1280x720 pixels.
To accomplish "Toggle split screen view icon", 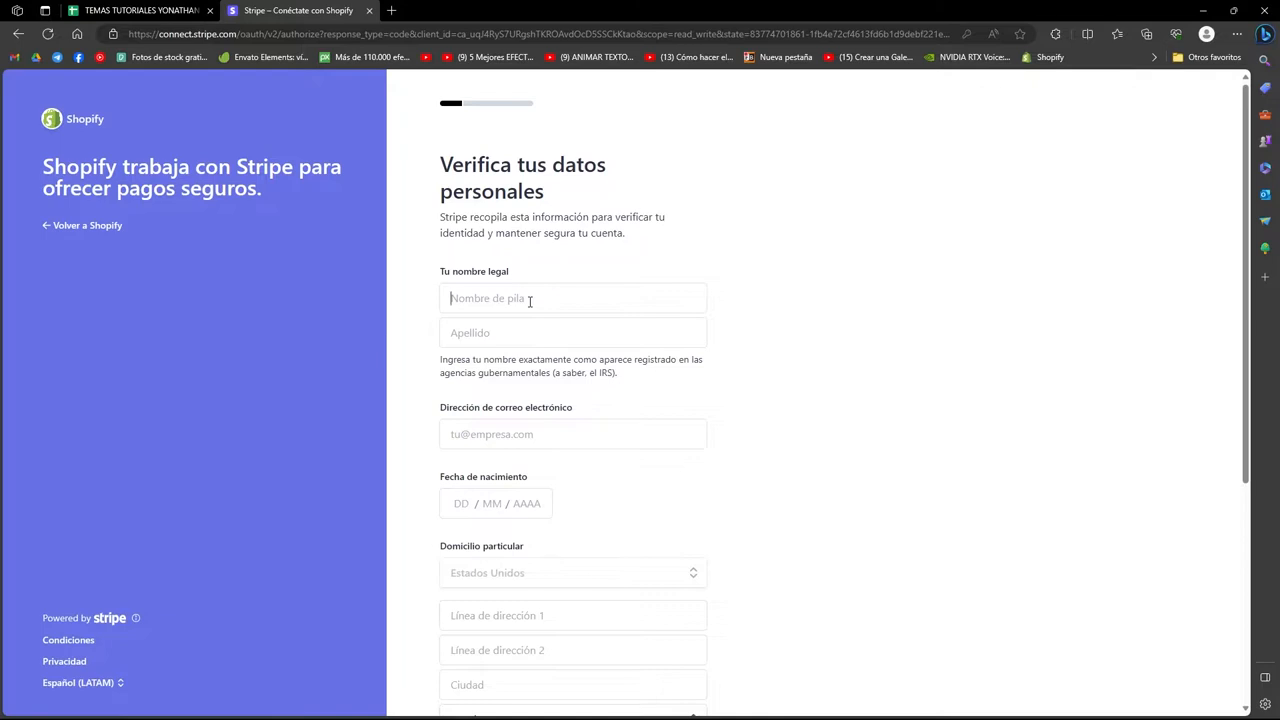I will pyautogui.click(x=1087, y=34).
